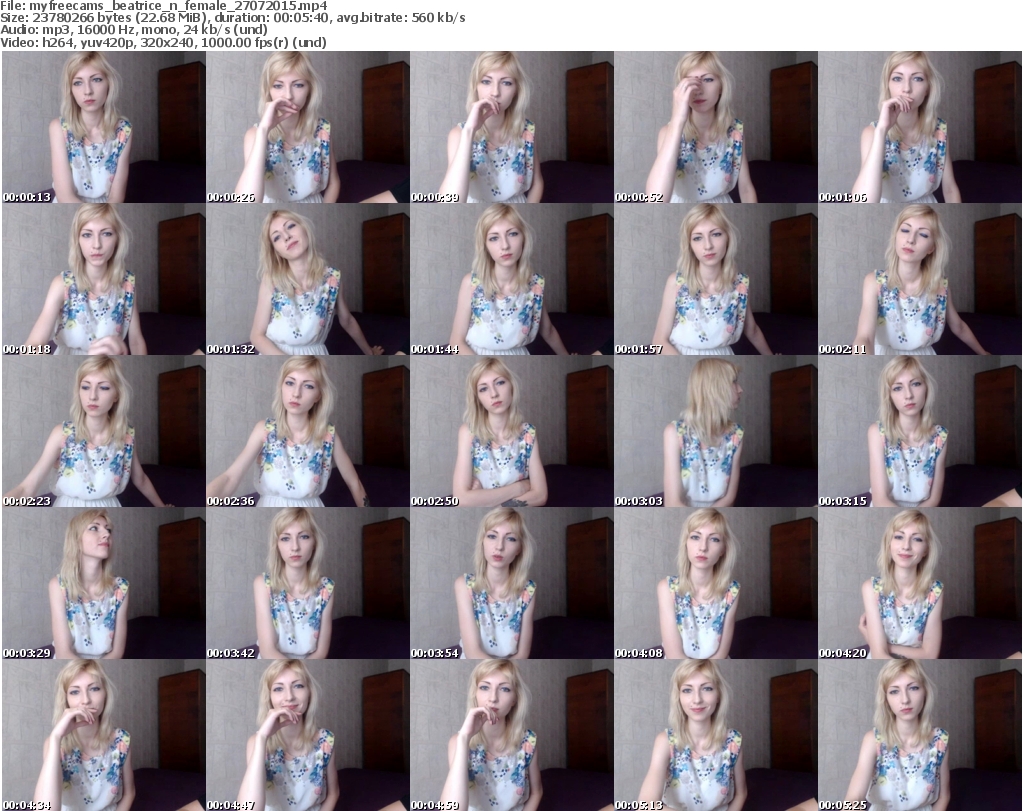Select the thumbnail frame at 00:03:29

coord(104,583)
